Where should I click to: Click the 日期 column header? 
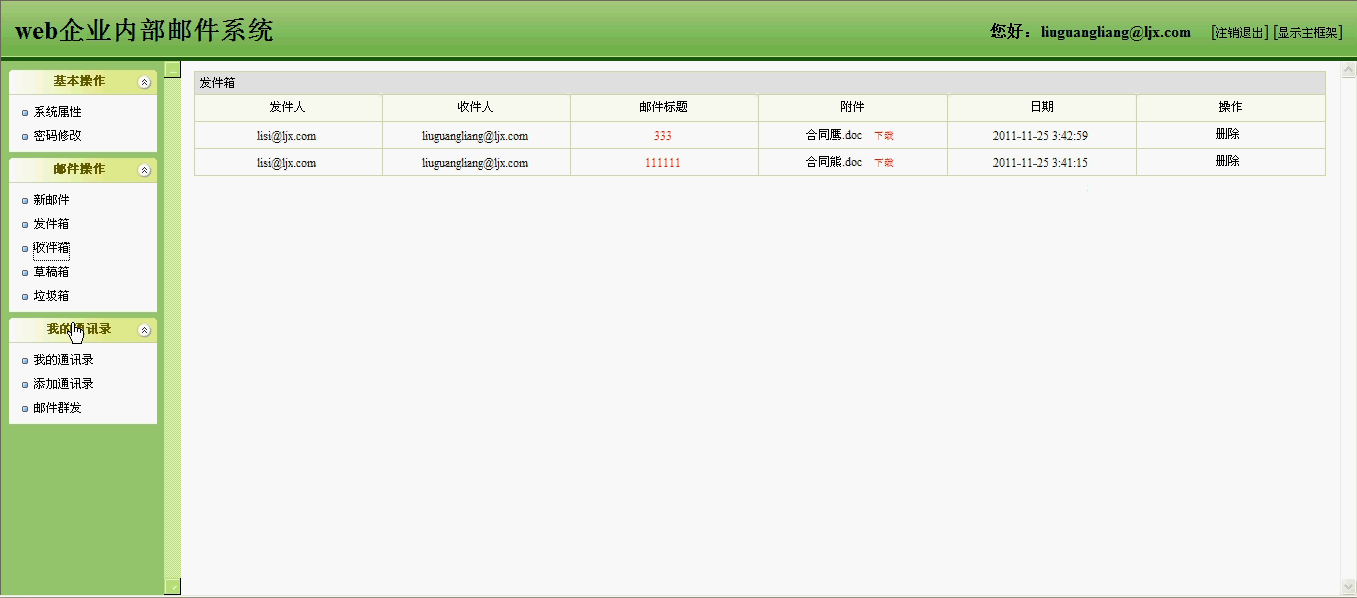click(x=1042, y=107)
